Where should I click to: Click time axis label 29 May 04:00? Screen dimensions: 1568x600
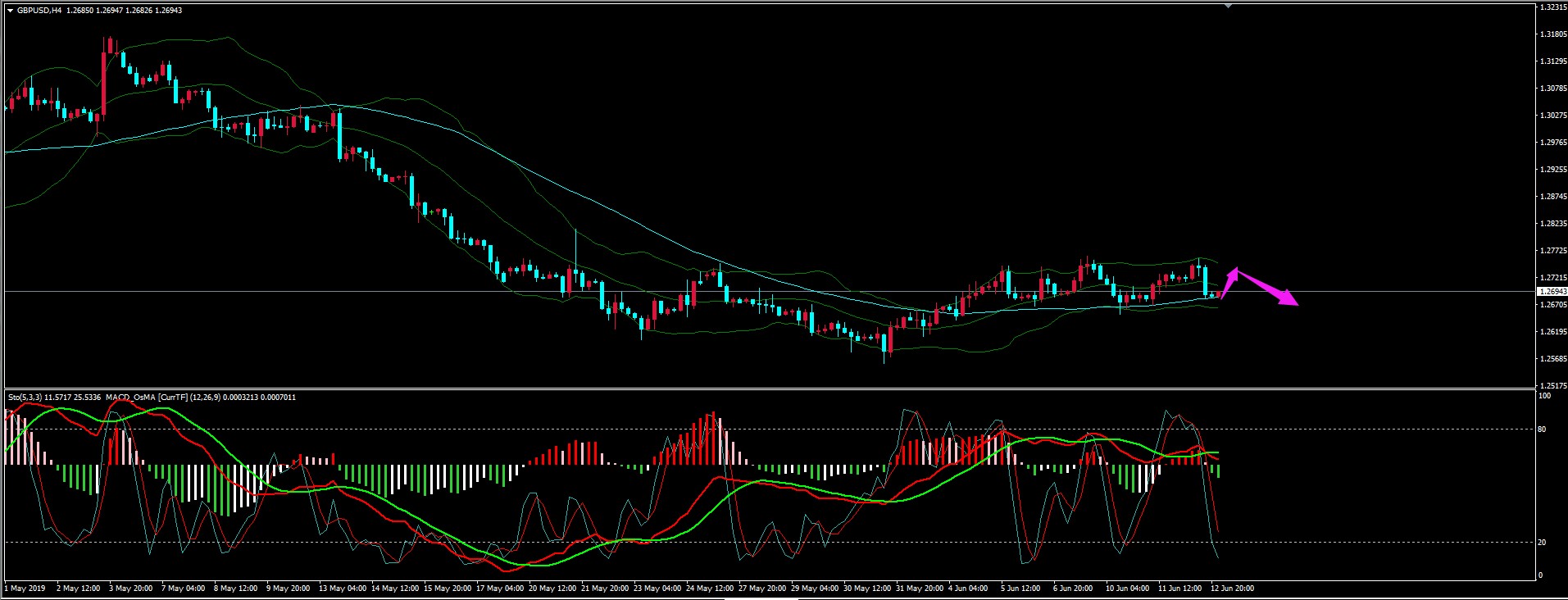point(815,589)
